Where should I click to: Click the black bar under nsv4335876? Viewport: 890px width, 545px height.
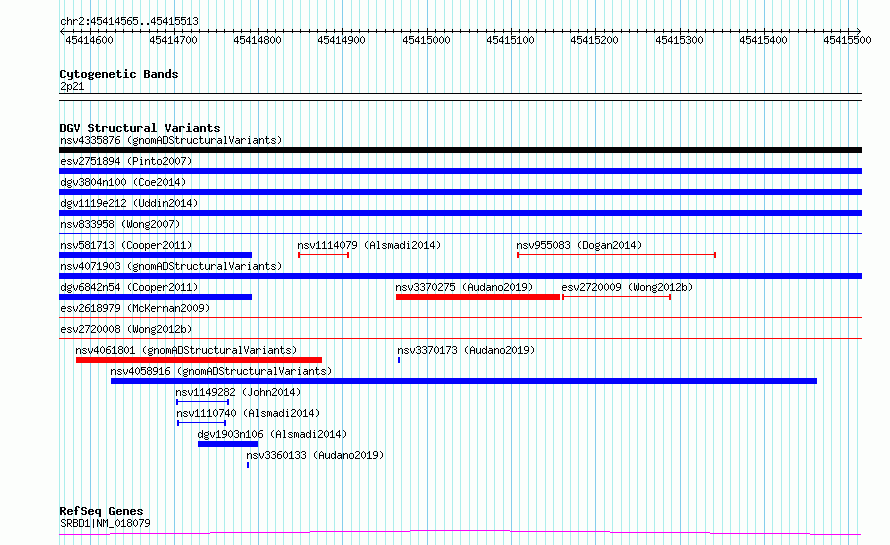point(460,150)
